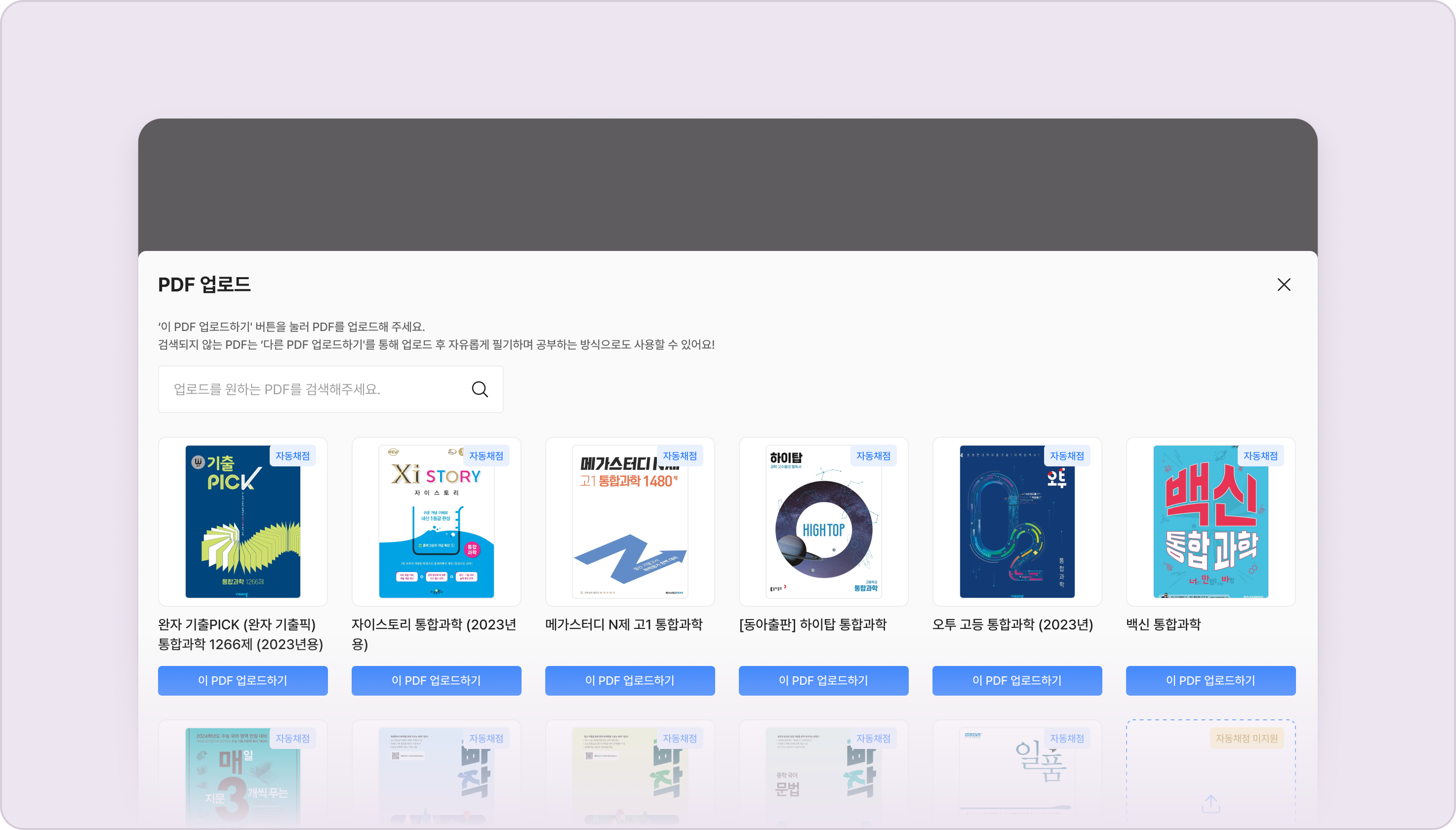Select title text 오투 고등 통합과학 (2023년)
The height and width of the screenshot is (830, 1456).
pyautogui.click(x=1012, y=624)
